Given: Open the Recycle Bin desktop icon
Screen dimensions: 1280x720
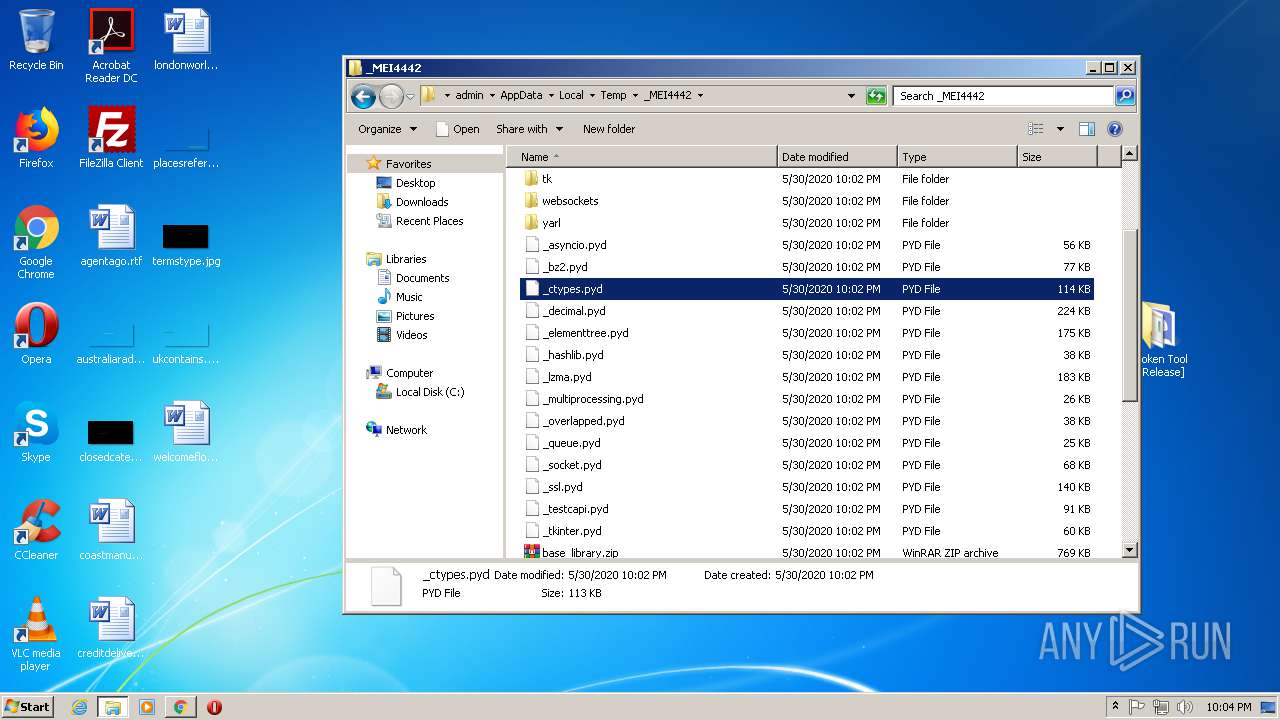Looking at the screenshot, I should (x=36, y=40).
